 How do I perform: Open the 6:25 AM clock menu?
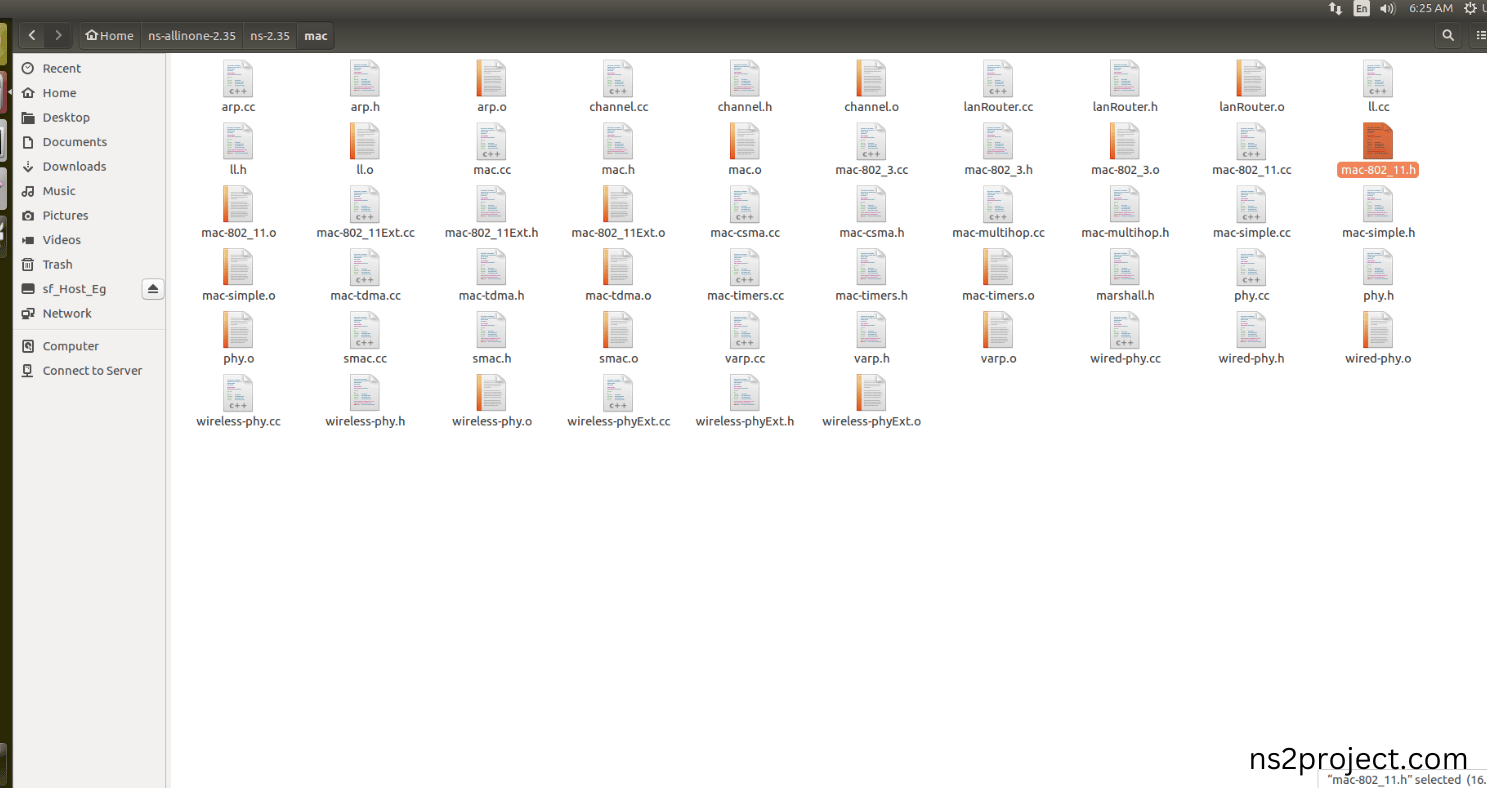tap(1431, 8)
